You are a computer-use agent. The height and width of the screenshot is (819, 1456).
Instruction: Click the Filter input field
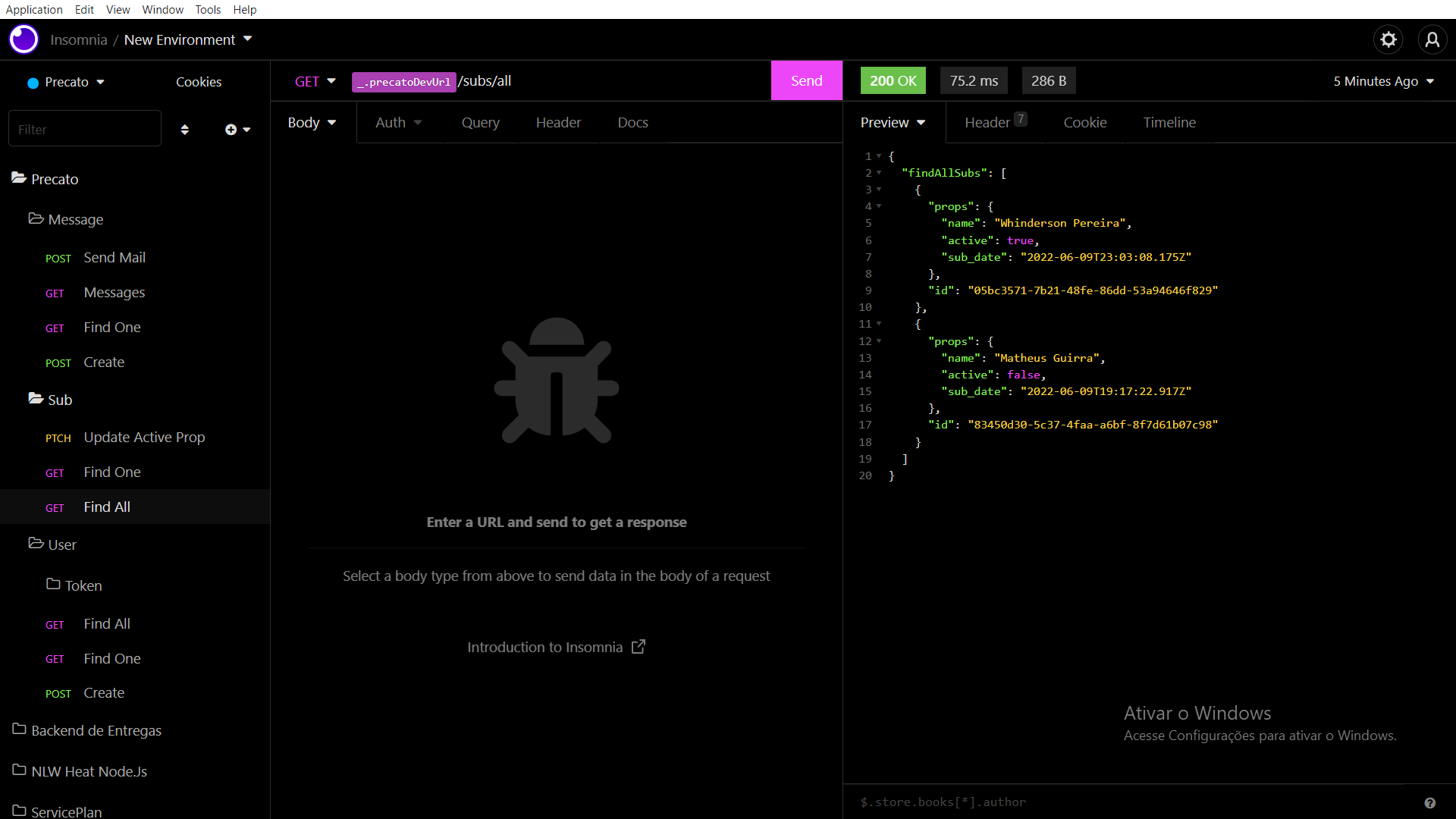(x=84, y=130)
